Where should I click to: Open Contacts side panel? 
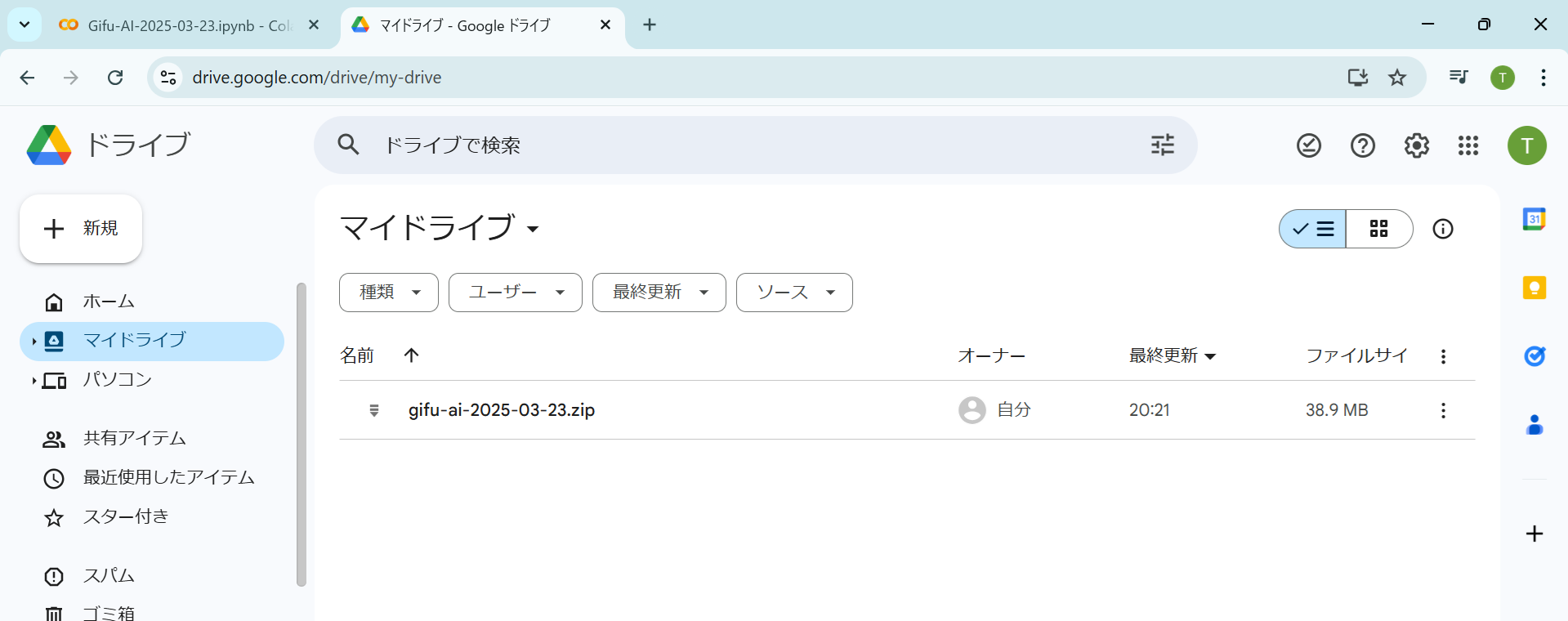coord(1534,424)
